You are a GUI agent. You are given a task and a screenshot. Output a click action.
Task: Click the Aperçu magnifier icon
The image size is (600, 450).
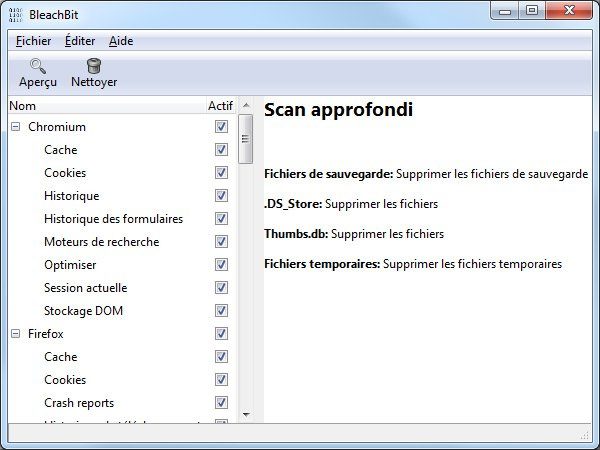pos(38,66)
